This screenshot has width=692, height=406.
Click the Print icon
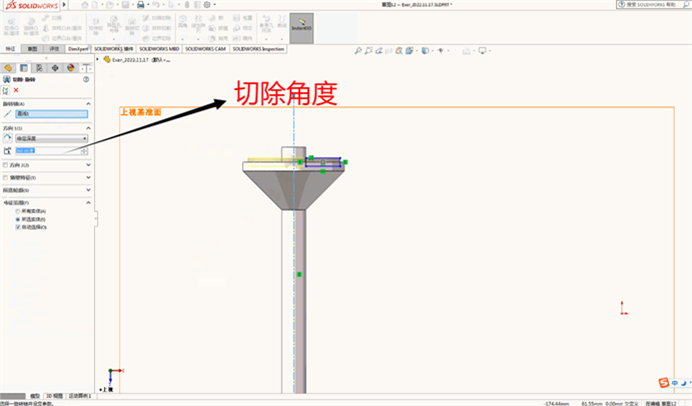point(140,5)
